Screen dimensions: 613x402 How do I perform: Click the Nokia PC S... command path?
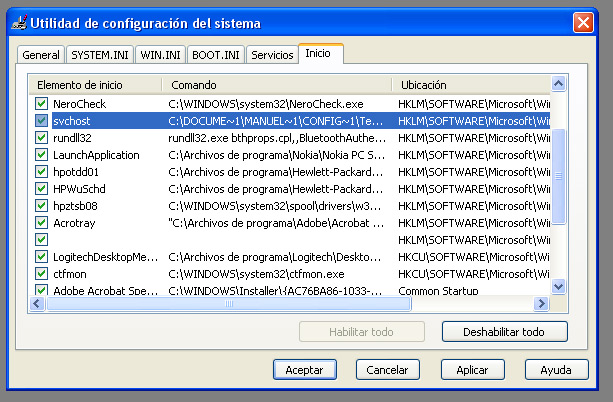click(276, 155)
